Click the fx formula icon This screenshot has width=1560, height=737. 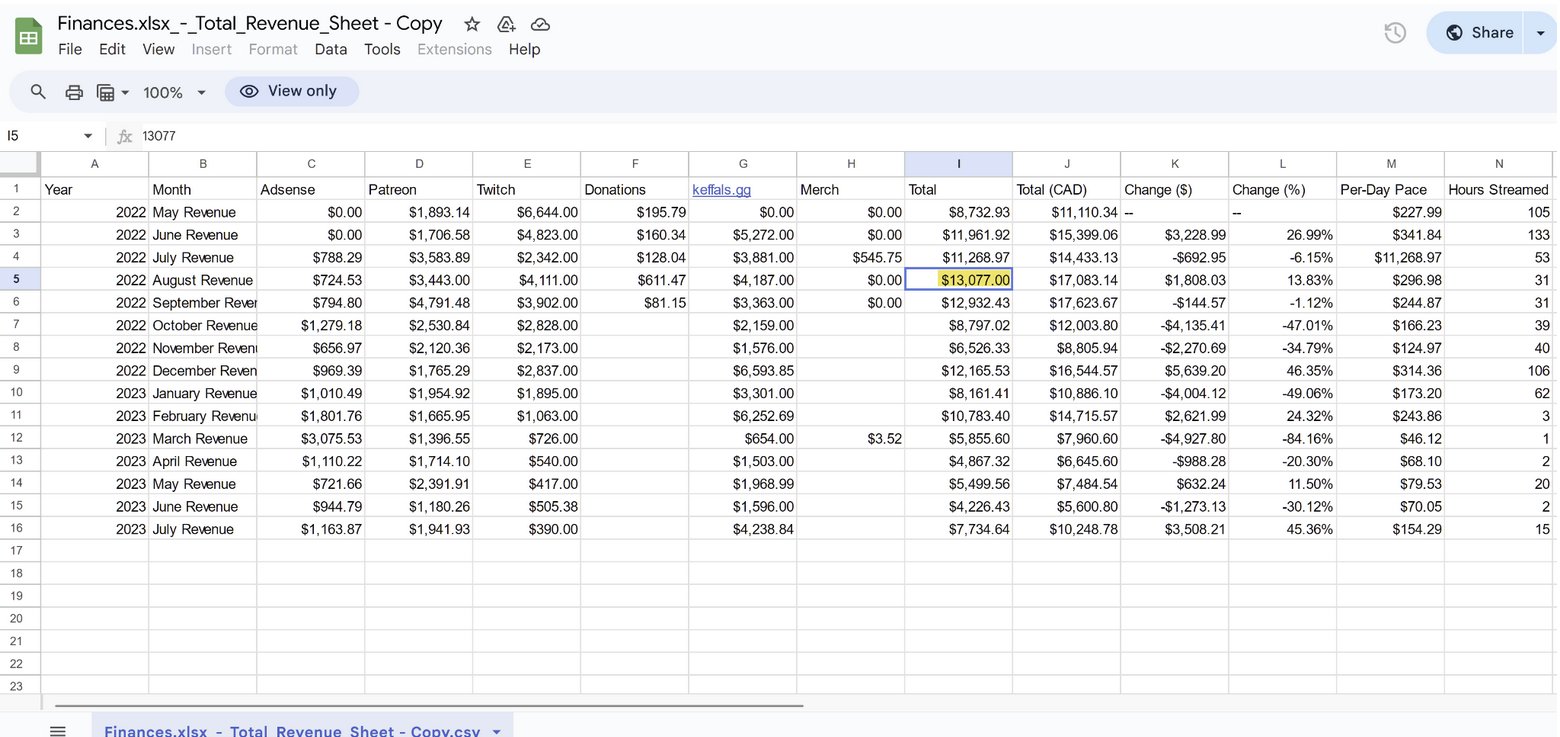click(125, 136)
